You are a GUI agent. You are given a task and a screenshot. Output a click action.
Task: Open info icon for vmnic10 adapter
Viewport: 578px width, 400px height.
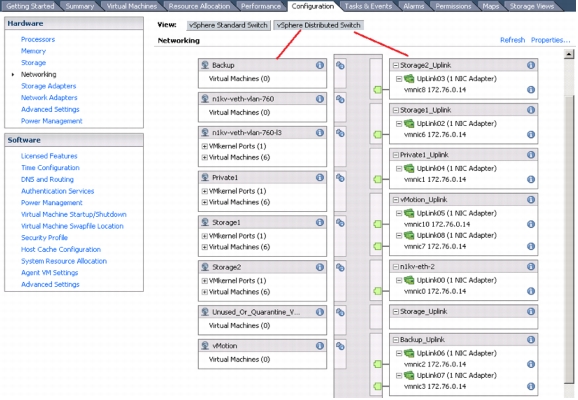(x=531, y=224)
